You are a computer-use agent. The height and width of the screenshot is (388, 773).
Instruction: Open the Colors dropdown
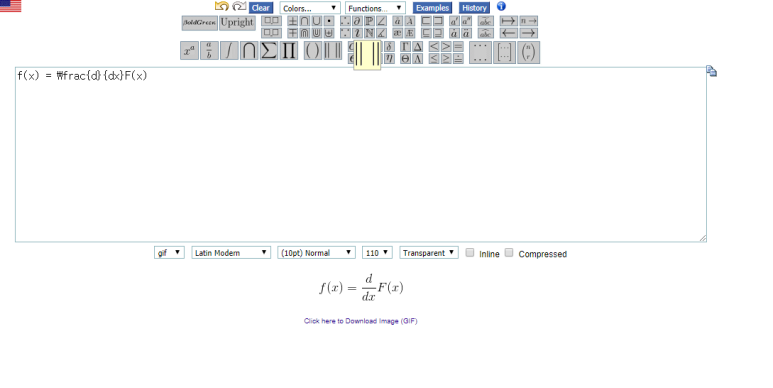(x=310, y=8)
